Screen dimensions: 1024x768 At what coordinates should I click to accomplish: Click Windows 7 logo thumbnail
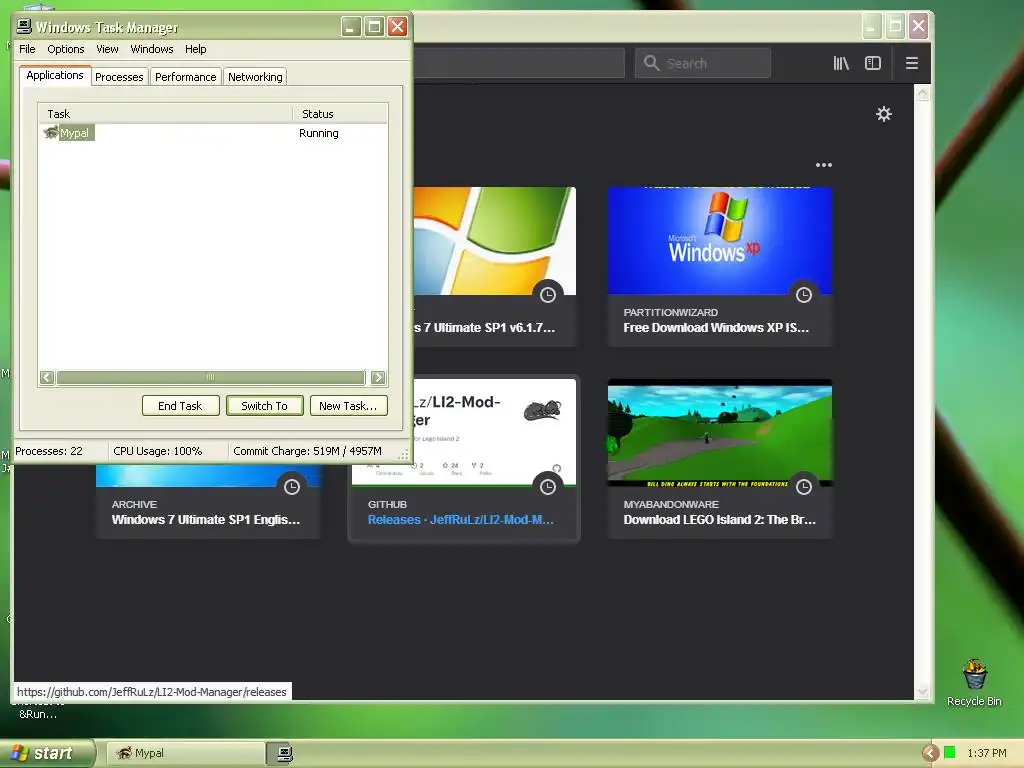click(494, 241)
